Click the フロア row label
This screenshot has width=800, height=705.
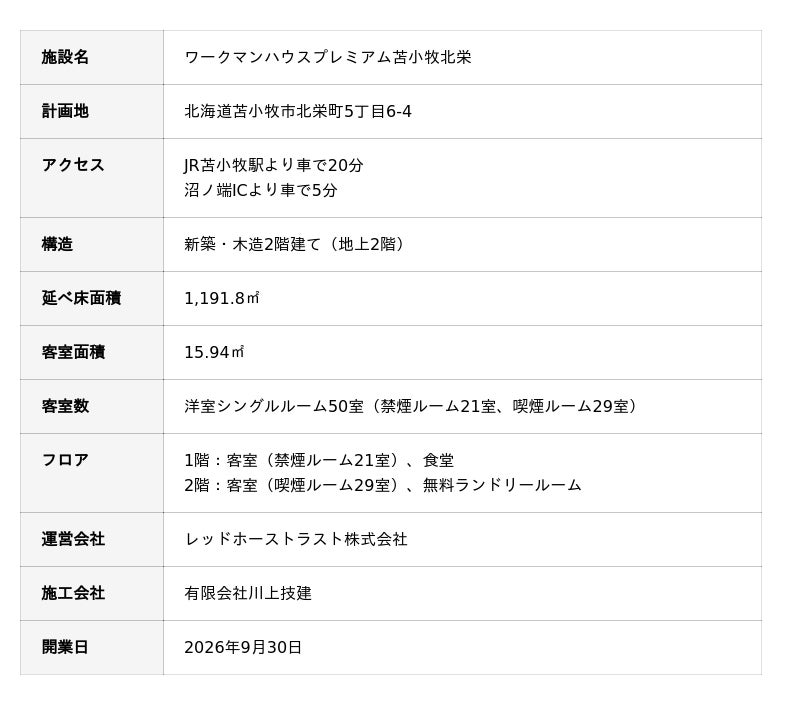(x=65, y=460)
